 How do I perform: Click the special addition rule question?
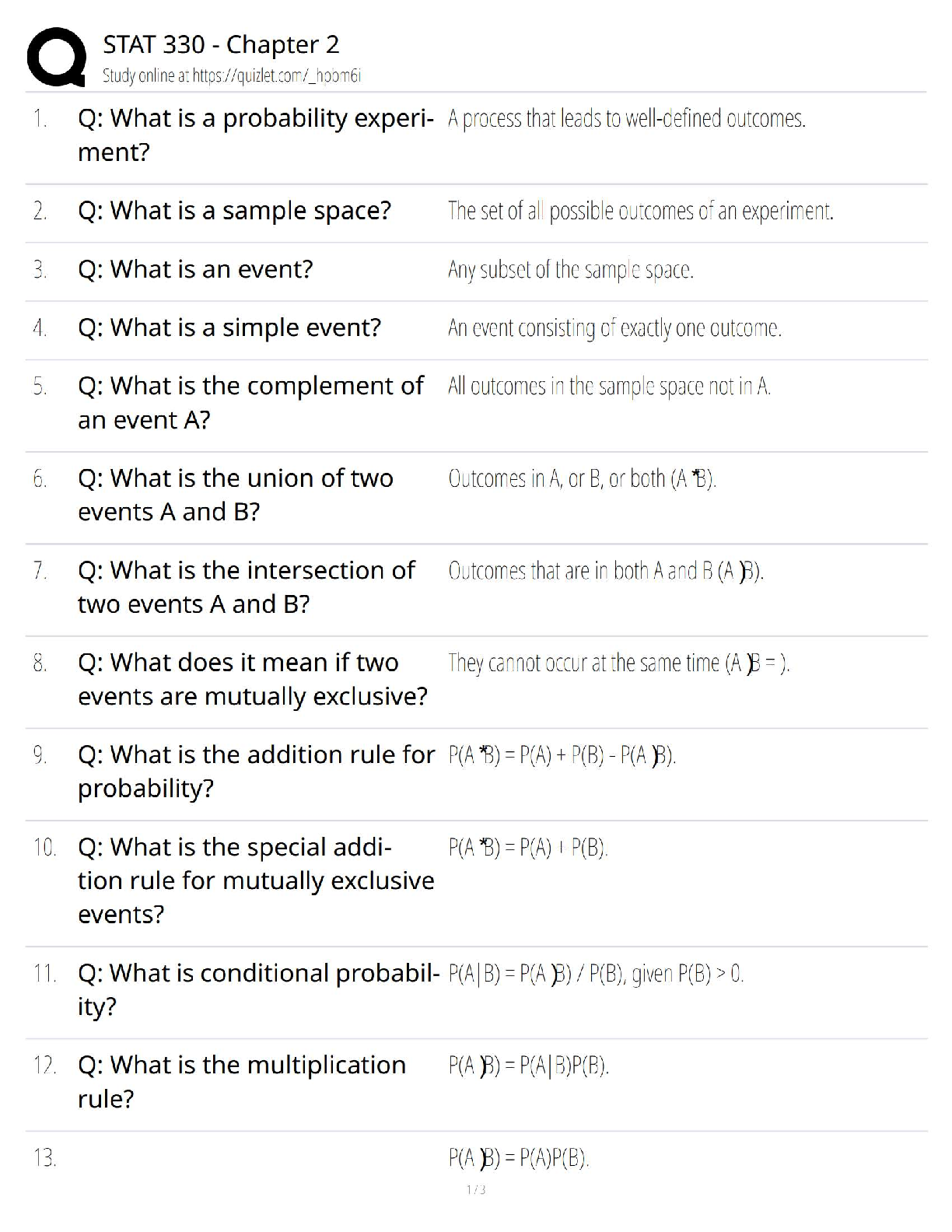click(255, 880)
